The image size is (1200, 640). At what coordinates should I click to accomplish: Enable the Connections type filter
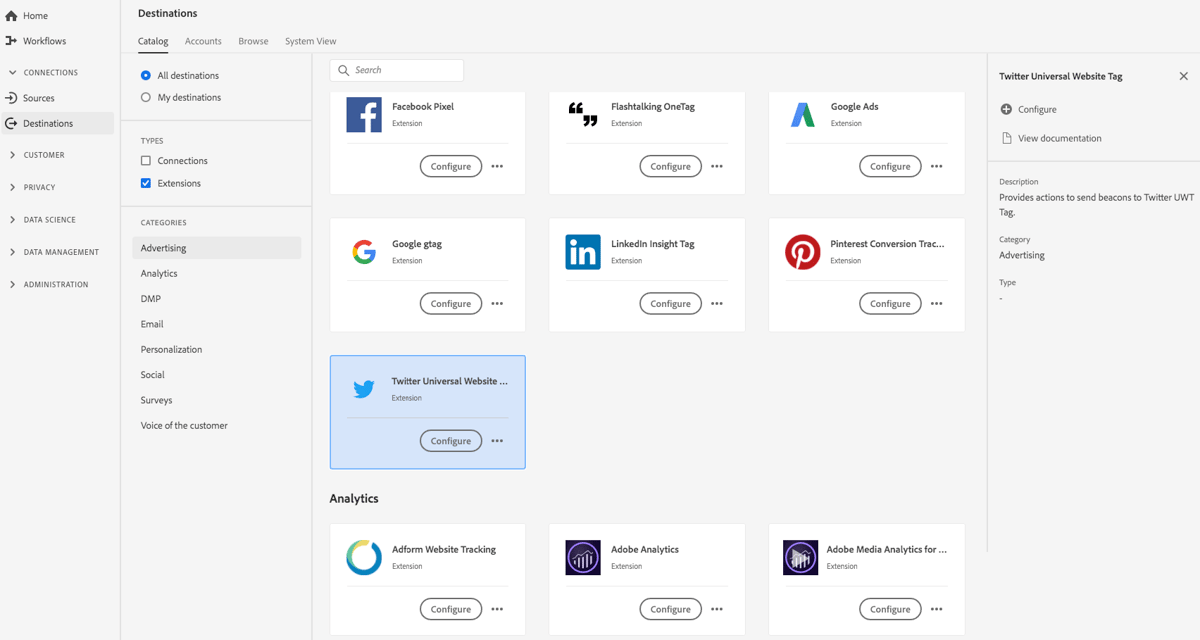145,160
